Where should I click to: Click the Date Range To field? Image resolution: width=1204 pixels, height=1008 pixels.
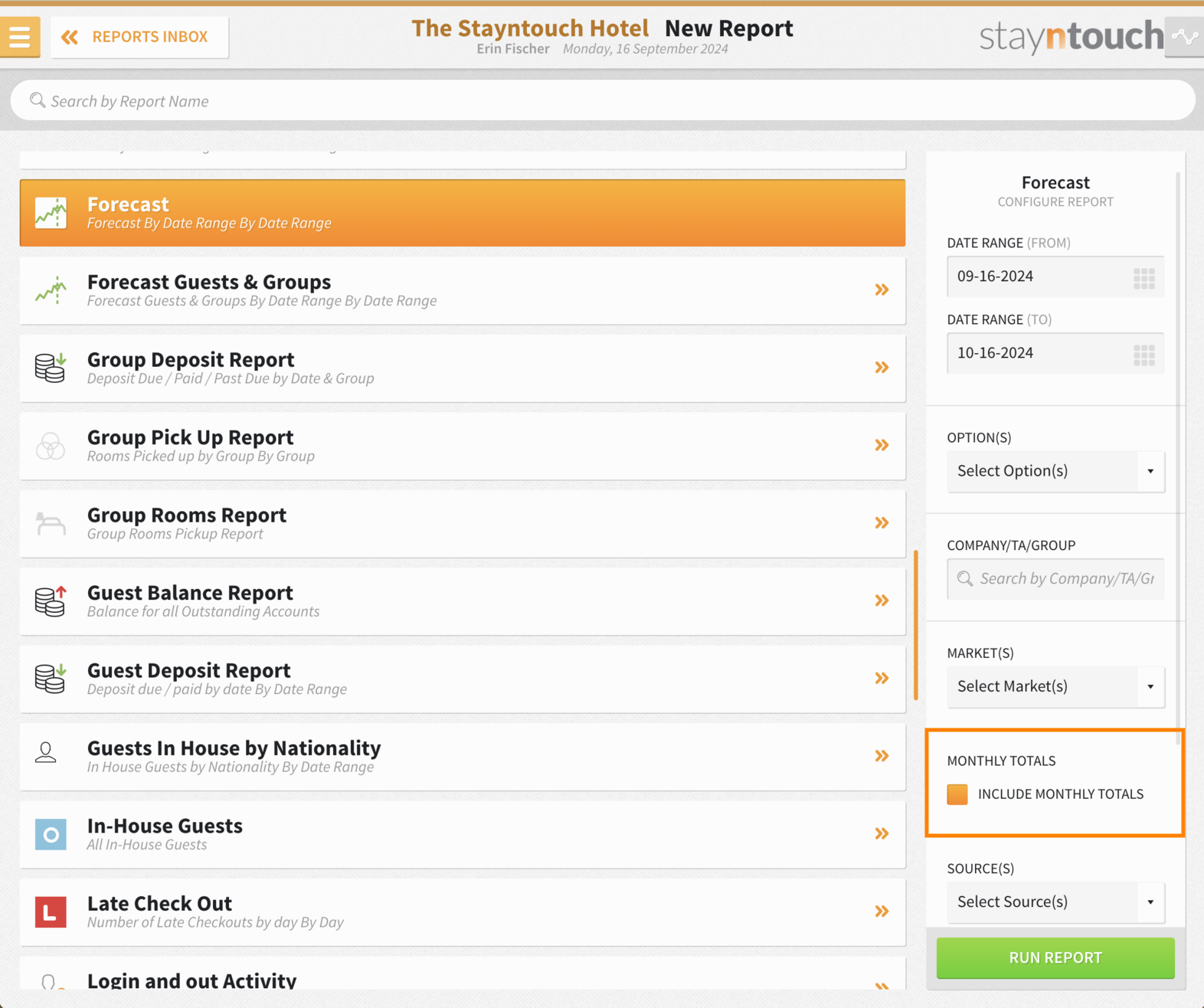(x=1055, y=353)
